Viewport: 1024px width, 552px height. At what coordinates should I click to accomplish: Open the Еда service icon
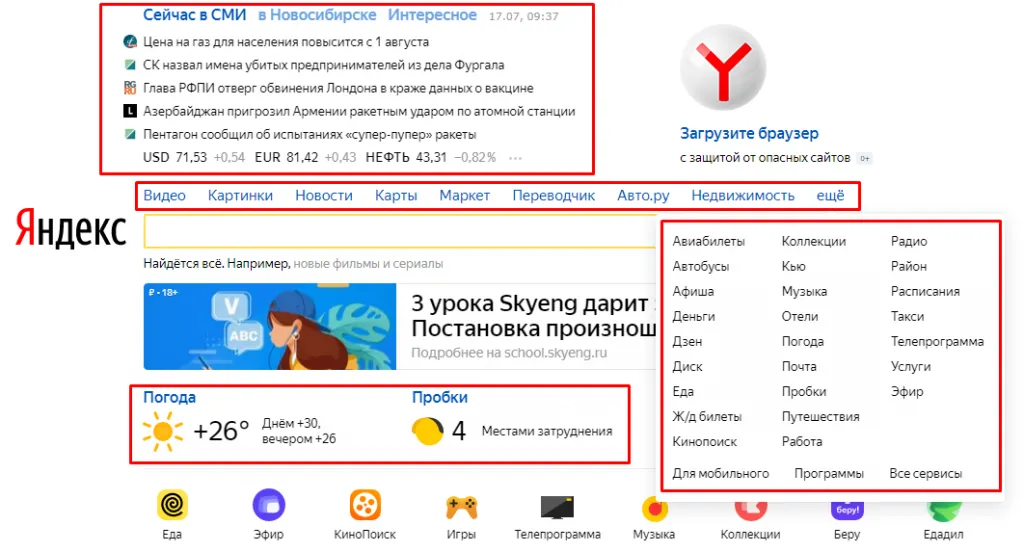coord(172,504)
